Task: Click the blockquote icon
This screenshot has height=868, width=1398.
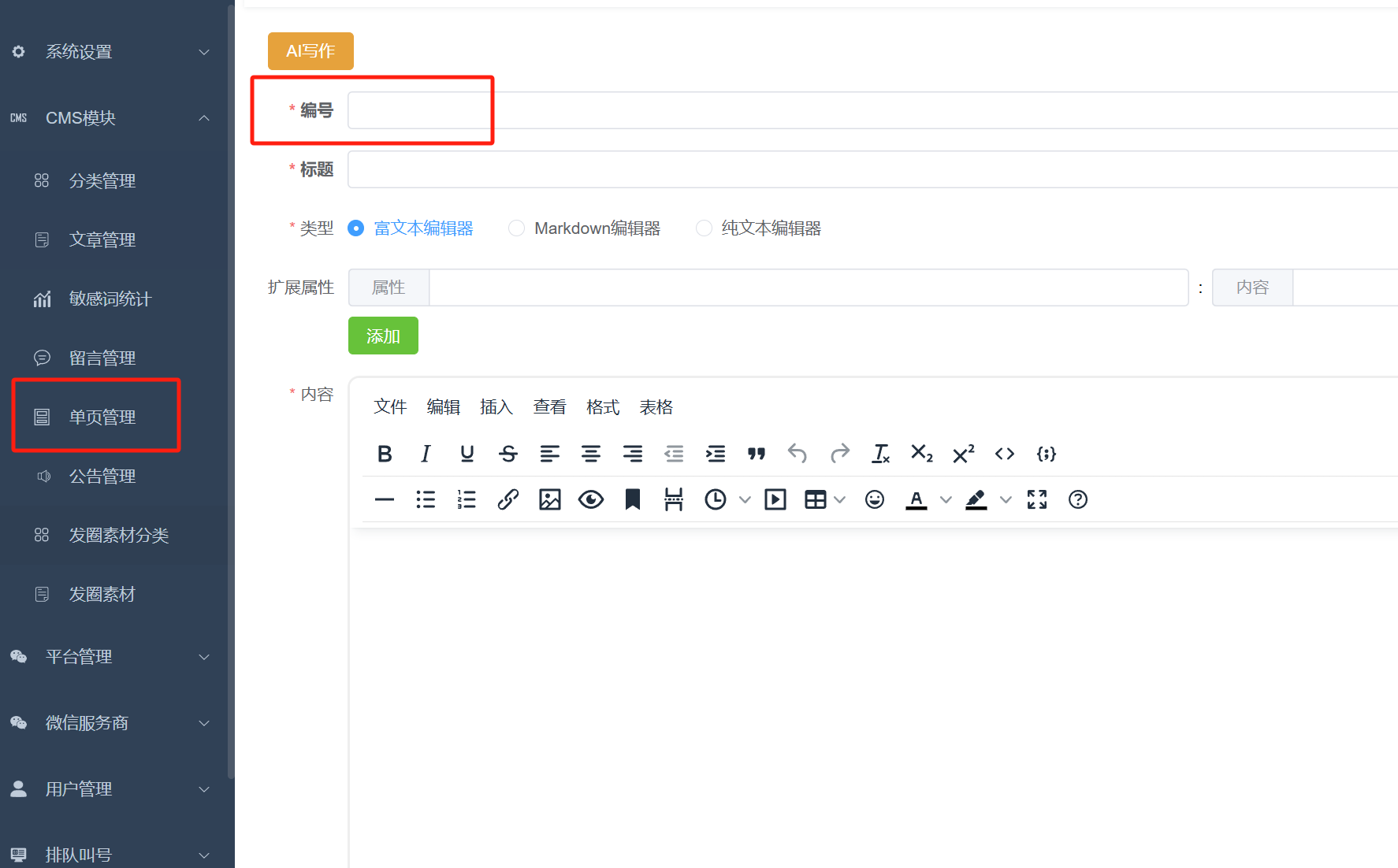Action: tap(757, 454)
